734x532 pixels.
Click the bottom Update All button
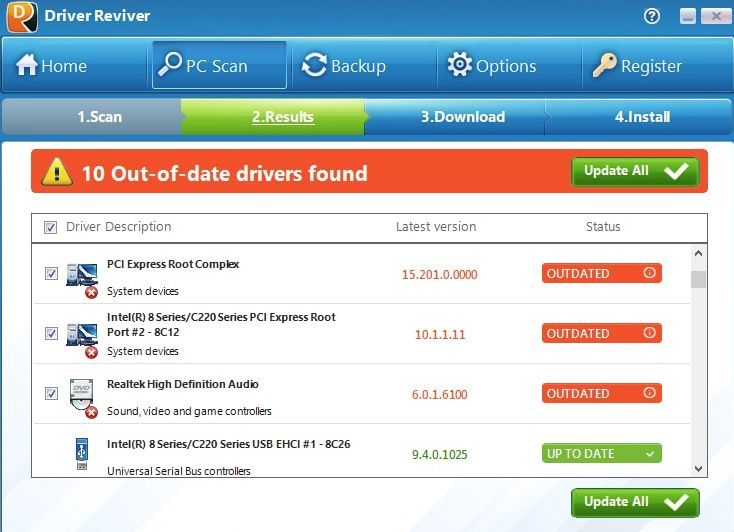635,502
